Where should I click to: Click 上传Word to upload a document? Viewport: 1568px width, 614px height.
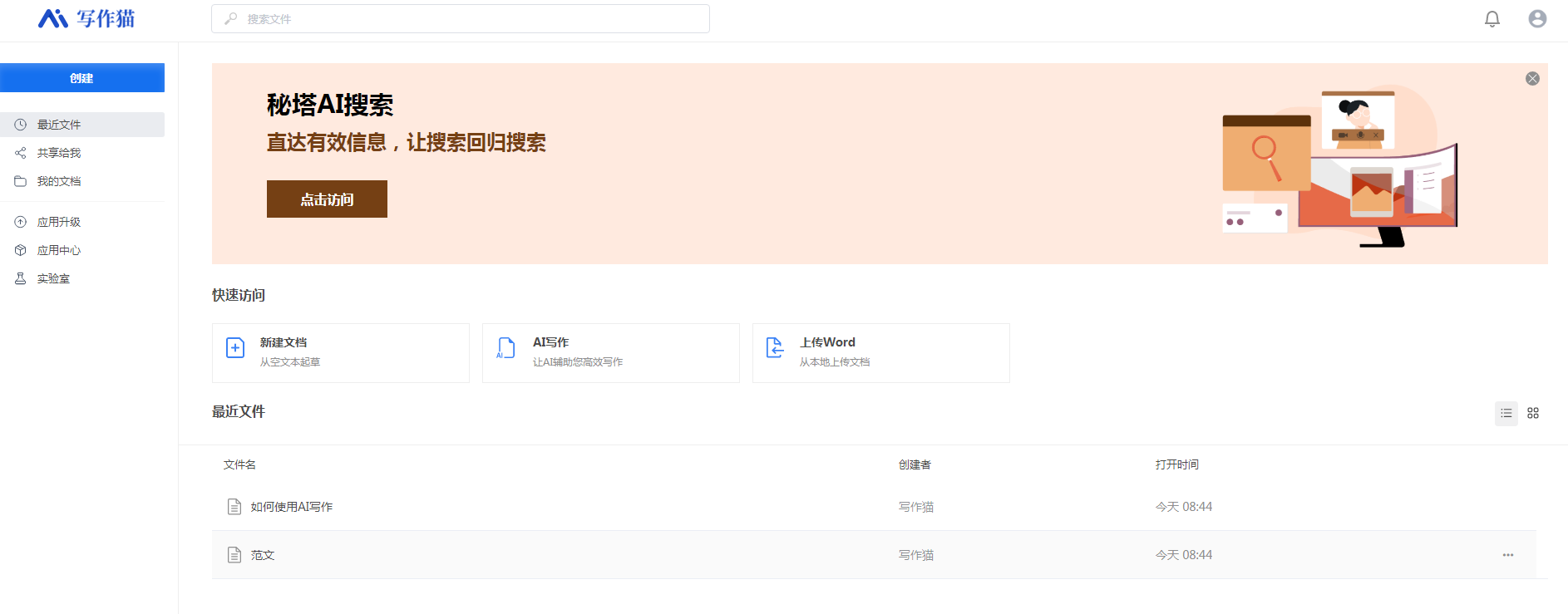(880, 352)
